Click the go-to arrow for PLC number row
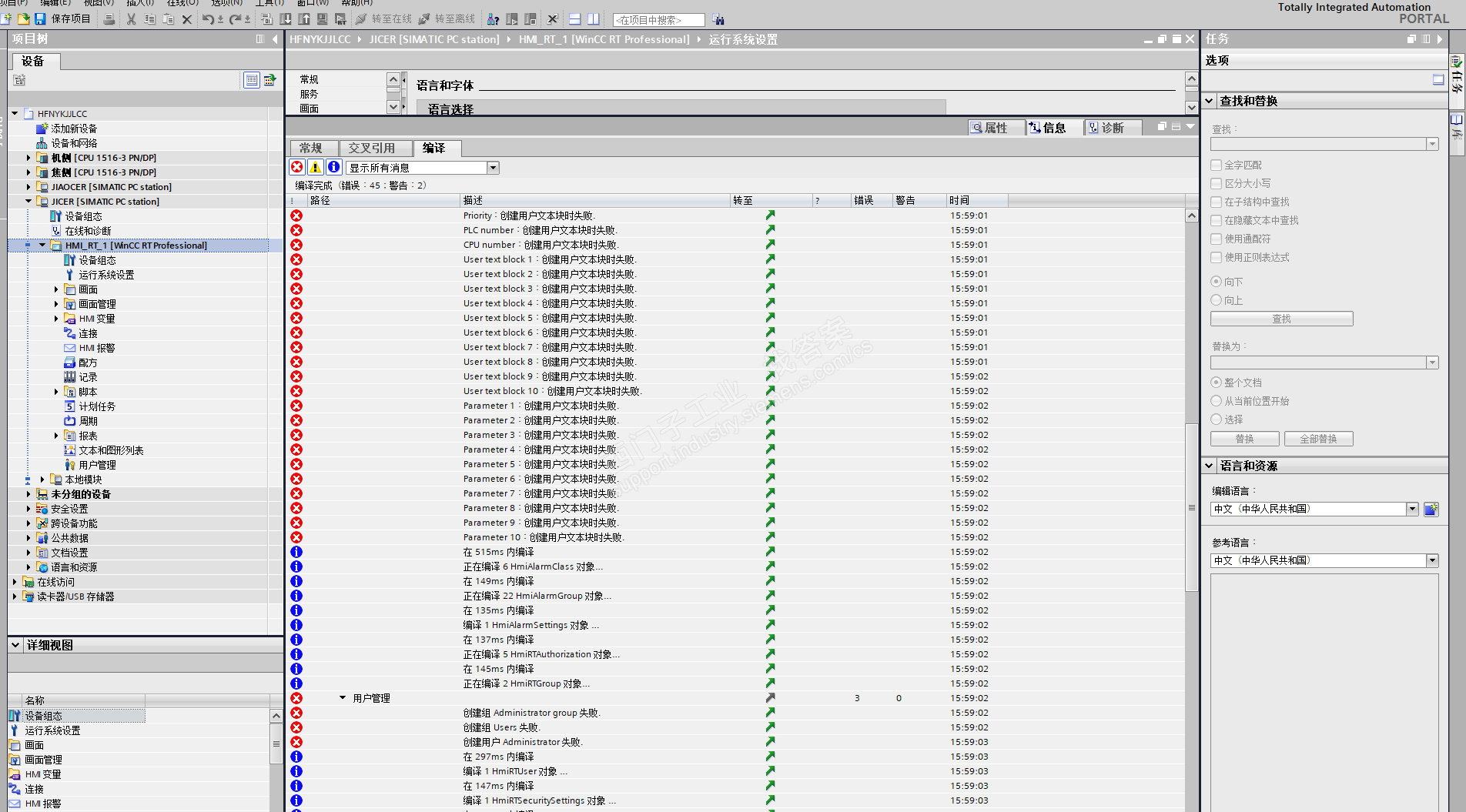 [x=770, y=230]
